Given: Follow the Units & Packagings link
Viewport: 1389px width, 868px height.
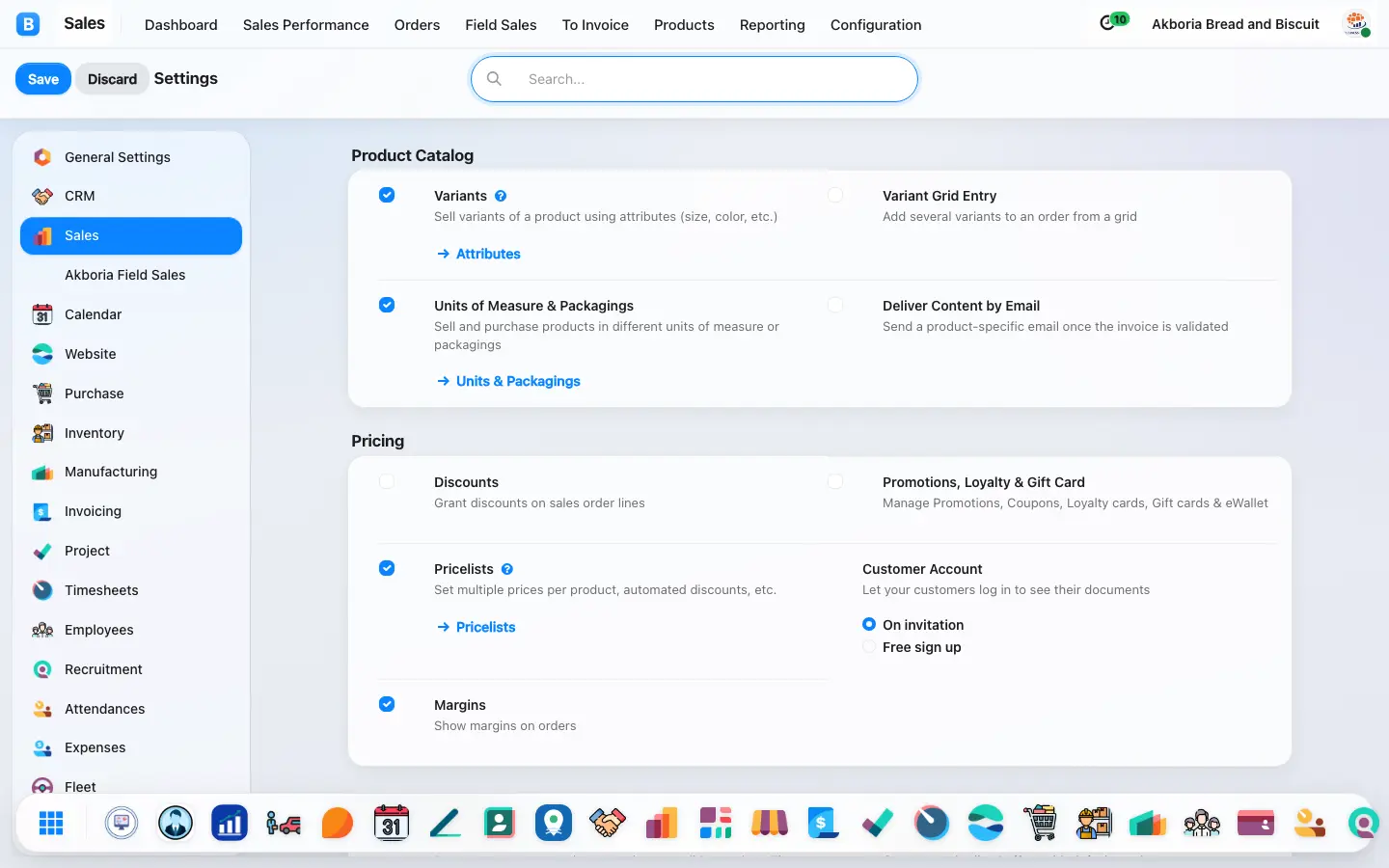Looking at the screenshot, I should pyautogui.click(x=508, y=381).
